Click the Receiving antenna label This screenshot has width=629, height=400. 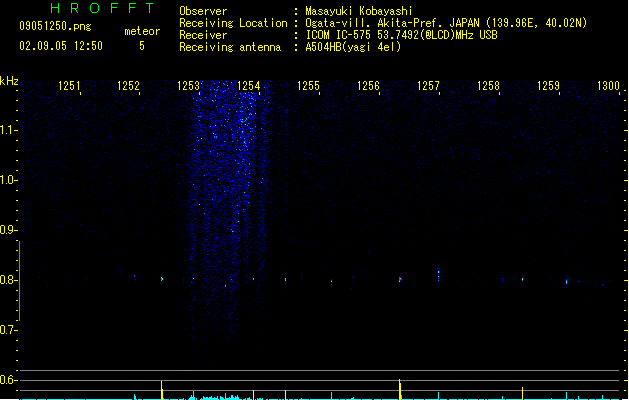pos(230,47)
